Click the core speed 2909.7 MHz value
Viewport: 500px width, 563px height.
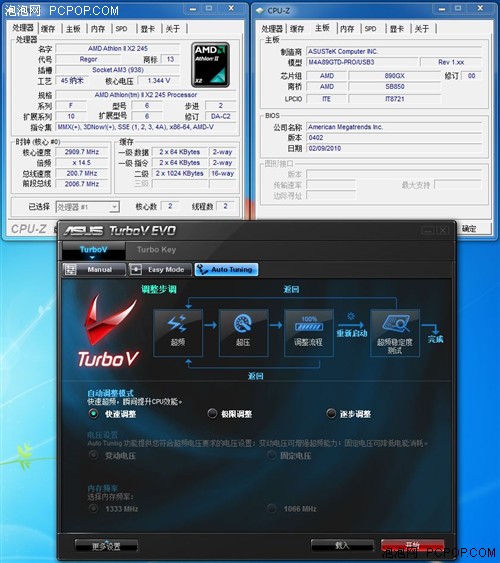coord(82,152)
